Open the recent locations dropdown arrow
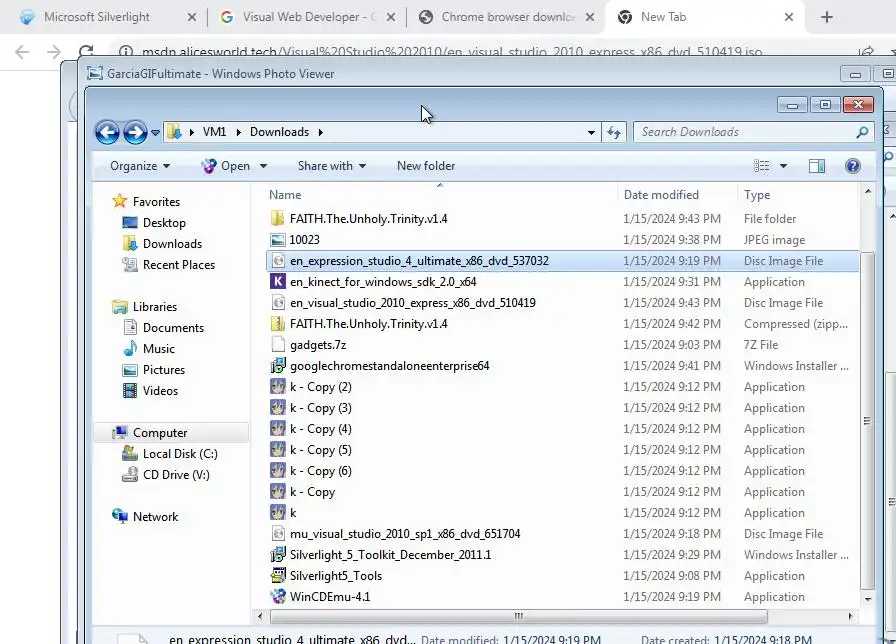Screen dimensions: 896x644 pos(155,133)
